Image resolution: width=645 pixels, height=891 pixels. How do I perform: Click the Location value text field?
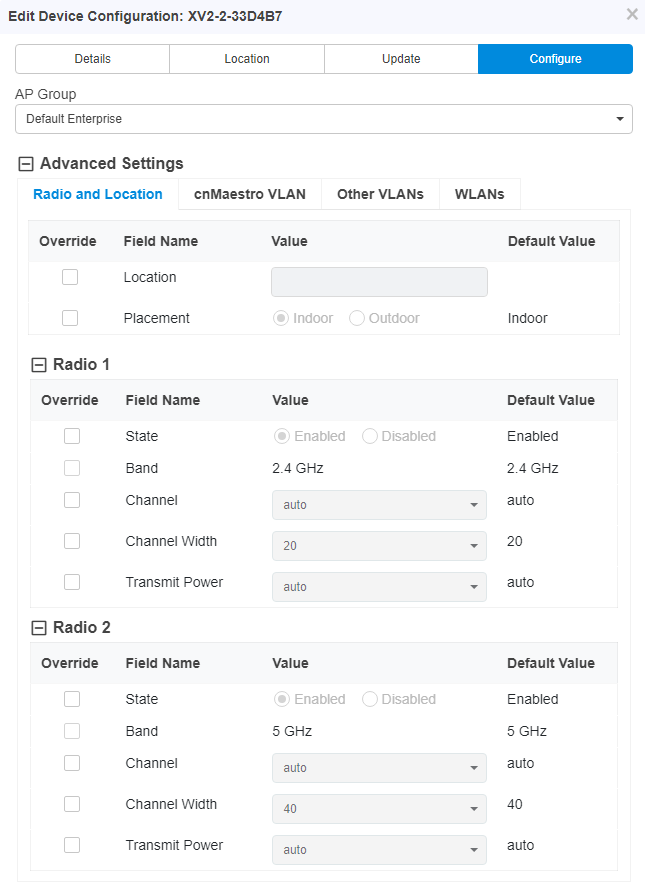pos(379,282)
